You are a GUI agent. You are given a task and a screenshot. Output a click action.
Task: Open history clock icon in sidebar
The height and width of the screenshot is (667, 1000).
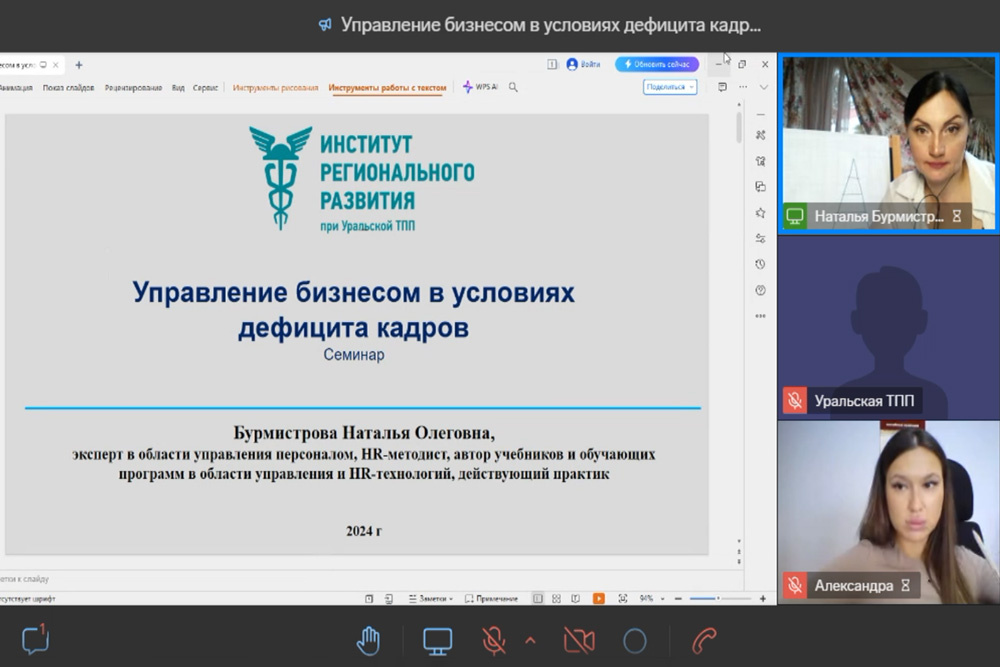pos(760,264)
